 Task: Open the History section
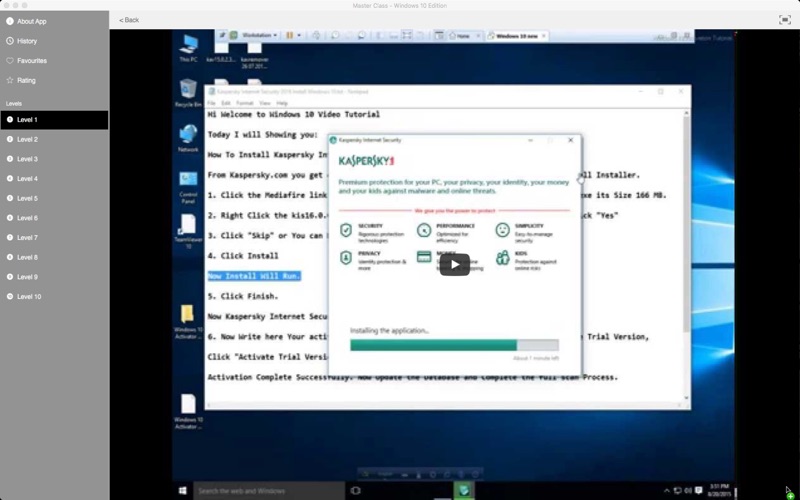pos(54,41)
